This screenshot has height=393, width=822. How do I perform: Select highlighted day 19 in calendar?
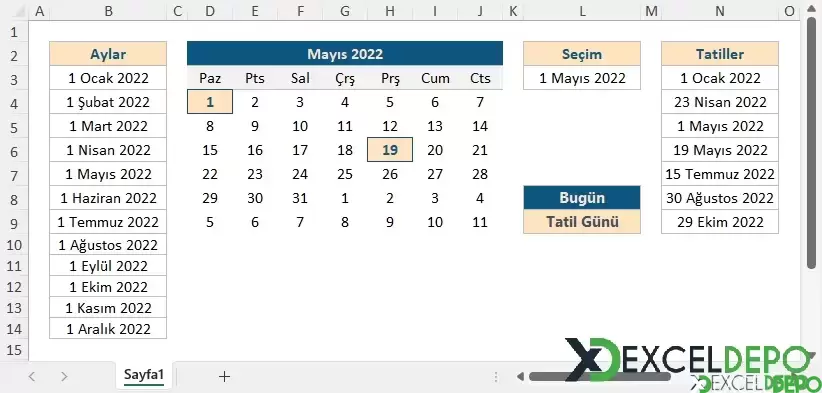[390, 150]
